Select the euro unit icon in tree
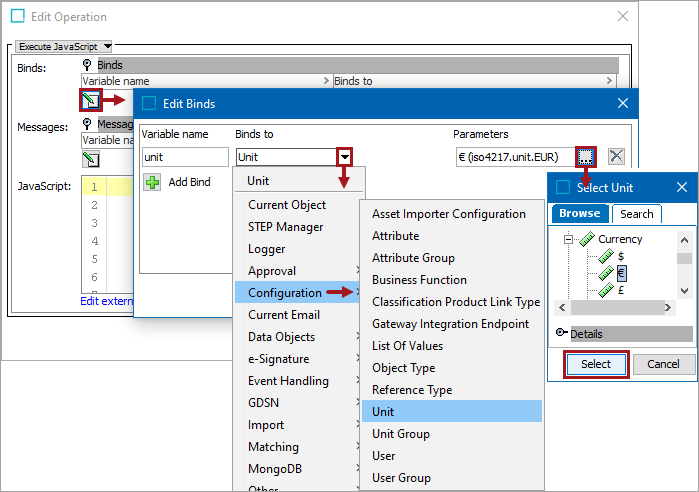 (x=606, y=274)
